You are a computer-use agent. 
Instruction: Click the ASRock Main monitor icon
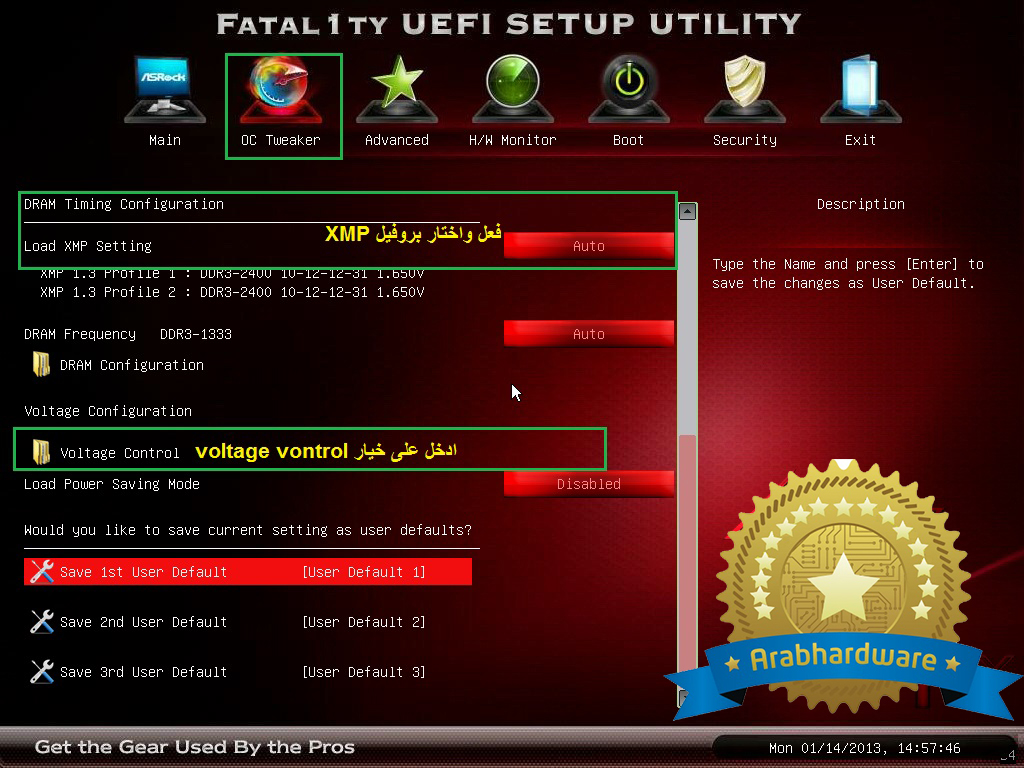pos(165,89)
